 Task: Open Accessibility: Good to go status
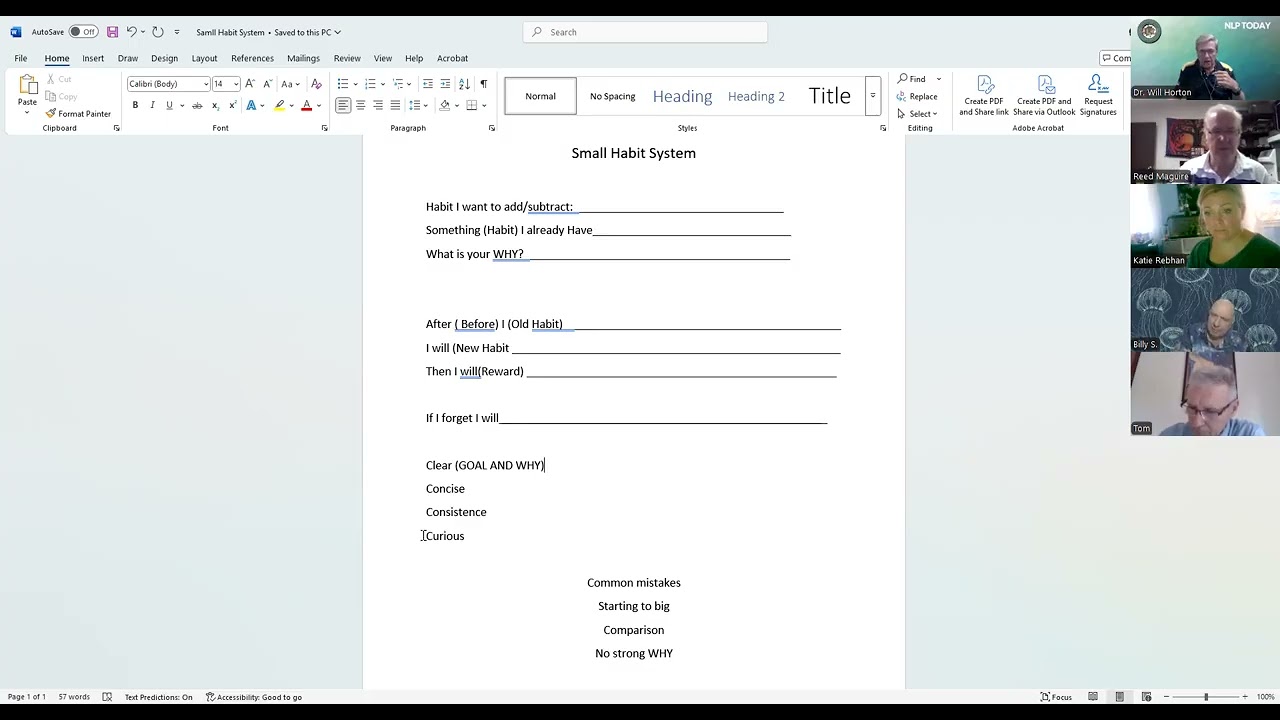click(254, 697)
